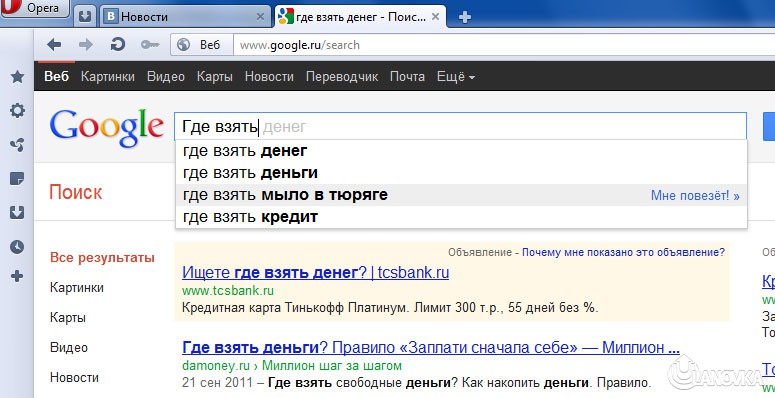Open Видео in Google top bar
The height and width of the screenshot is (398, 775).
point(166,77)
